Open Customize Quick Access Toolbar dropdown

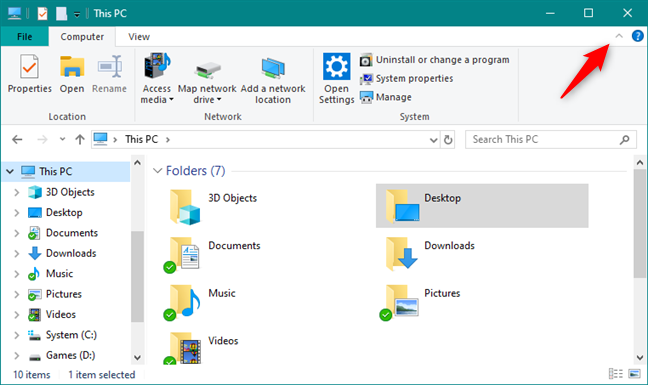tap(77, 14)
